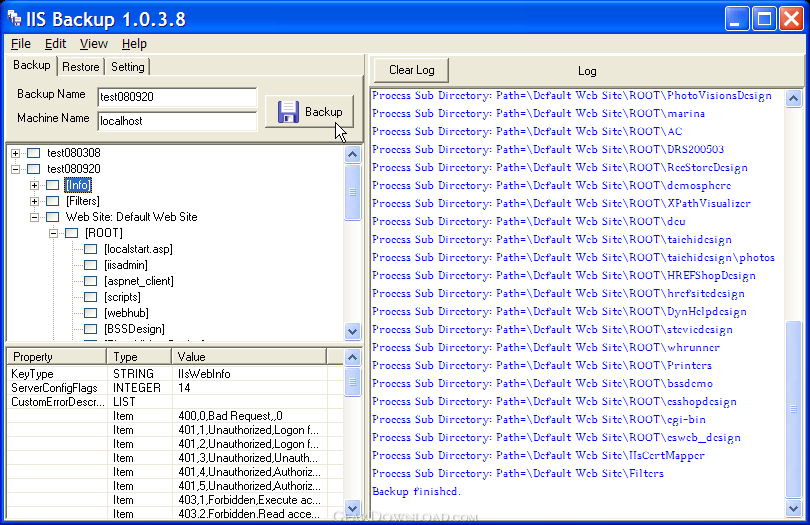Click the log line ending in 'cgi-bin'

539,420
